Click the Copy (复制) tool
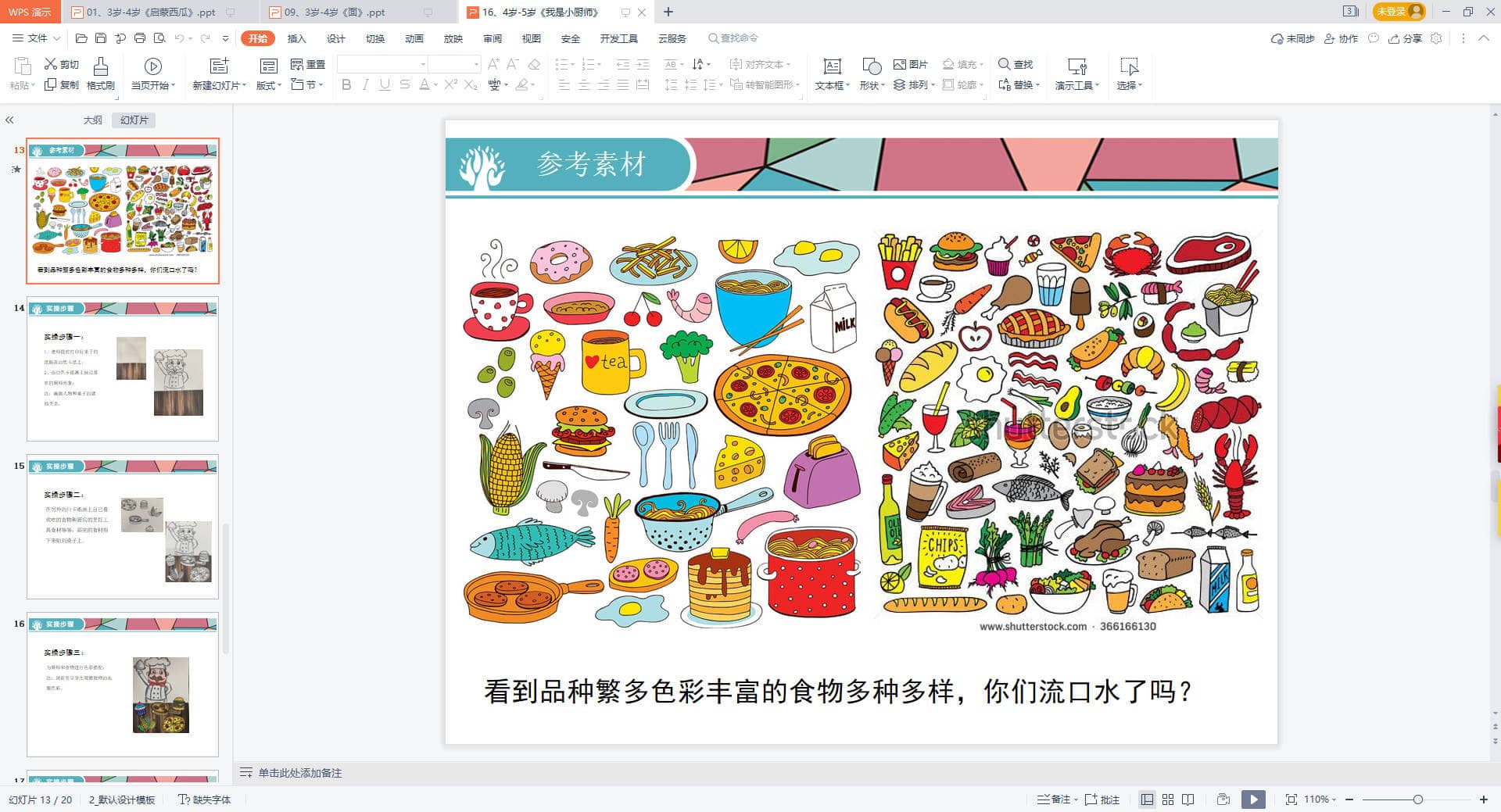Image resolution: width=1501 pixels, height=812 pixels. 61,84
